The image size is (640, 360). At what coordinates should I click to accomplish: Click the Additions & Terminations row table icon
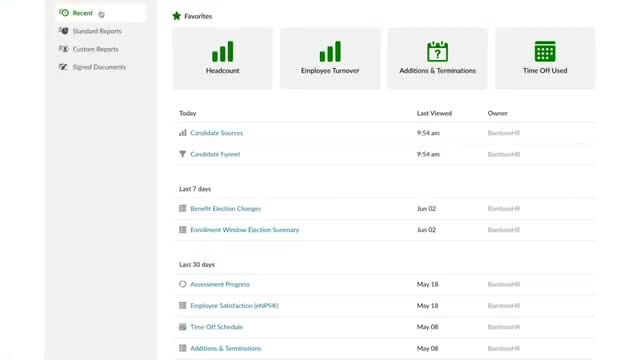pos(182,348)
